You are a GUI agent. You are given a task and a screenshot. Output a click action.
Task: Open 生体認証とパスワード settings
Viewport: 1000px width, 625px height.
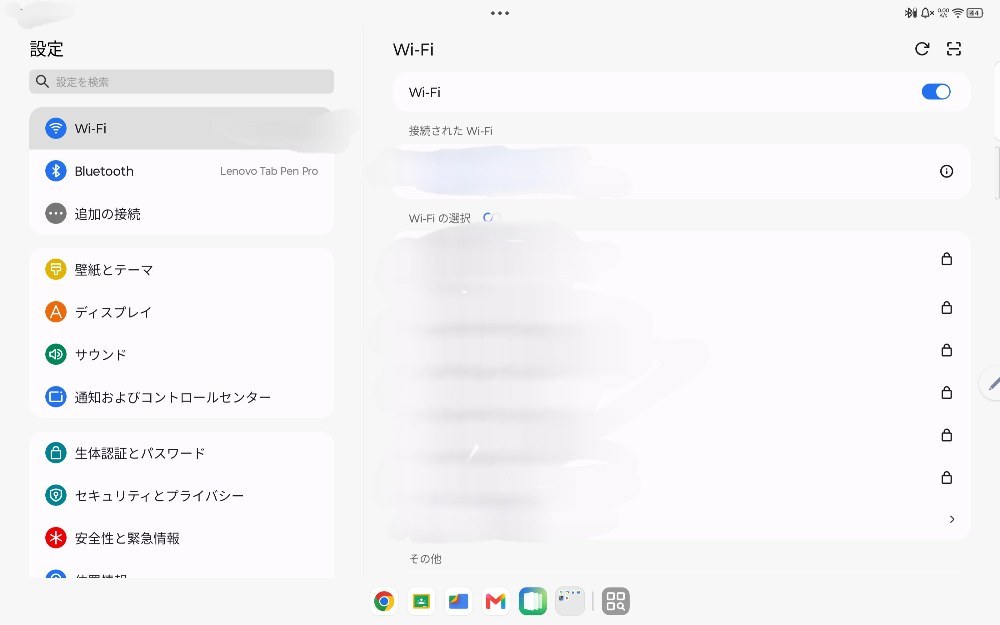pos(181,453)
